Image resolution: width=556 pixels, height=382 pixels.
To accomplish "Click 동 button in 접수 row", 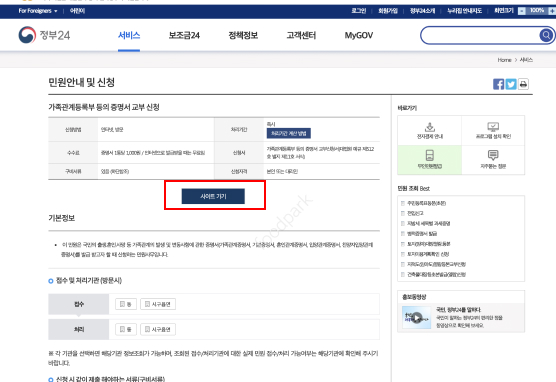I will [x=126, y=304].
